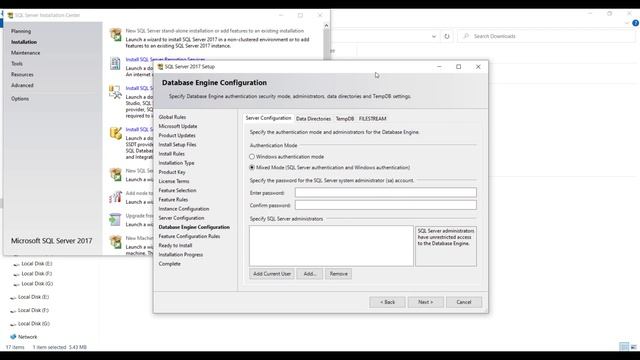The width and height of the screenshot is (640, 360).
Task: Click the Install SQL Server Management Tools icon
Action: [115, 92]
